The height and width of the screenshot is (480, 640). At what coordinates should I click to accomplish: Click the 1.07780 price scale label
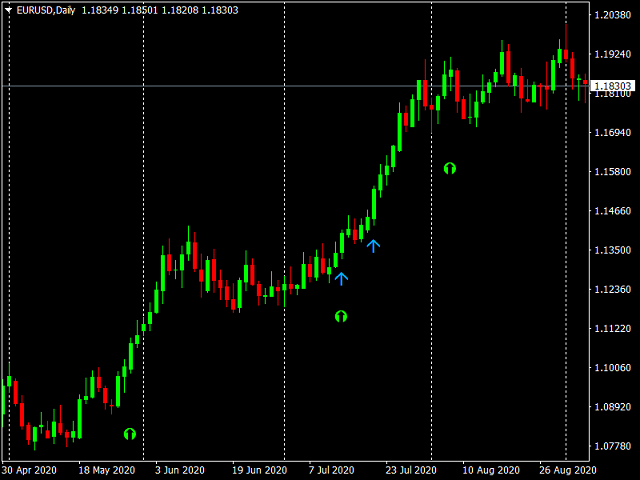(613, 446)
